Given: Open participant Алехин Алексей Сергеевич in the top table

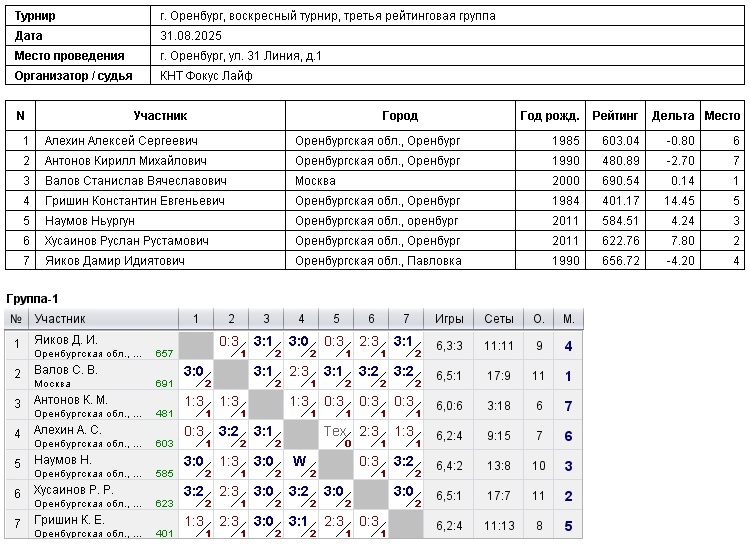Looking at the screenshot, I should click(x=121, y=141).
